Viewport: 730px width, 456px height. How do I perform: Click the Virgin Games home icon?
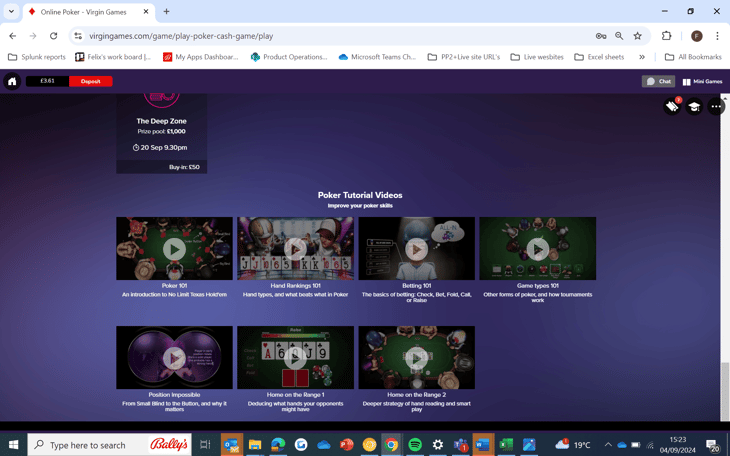[x=12, y=81]
